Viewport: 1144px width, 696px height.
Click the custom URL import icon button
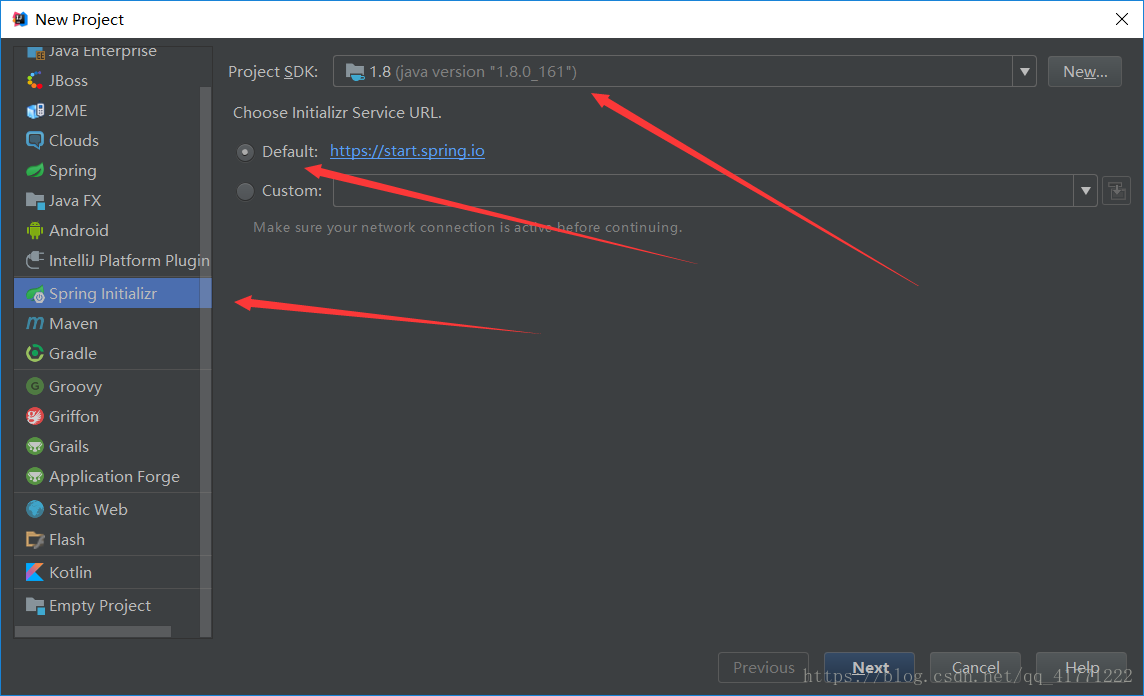click(1116, 191)
